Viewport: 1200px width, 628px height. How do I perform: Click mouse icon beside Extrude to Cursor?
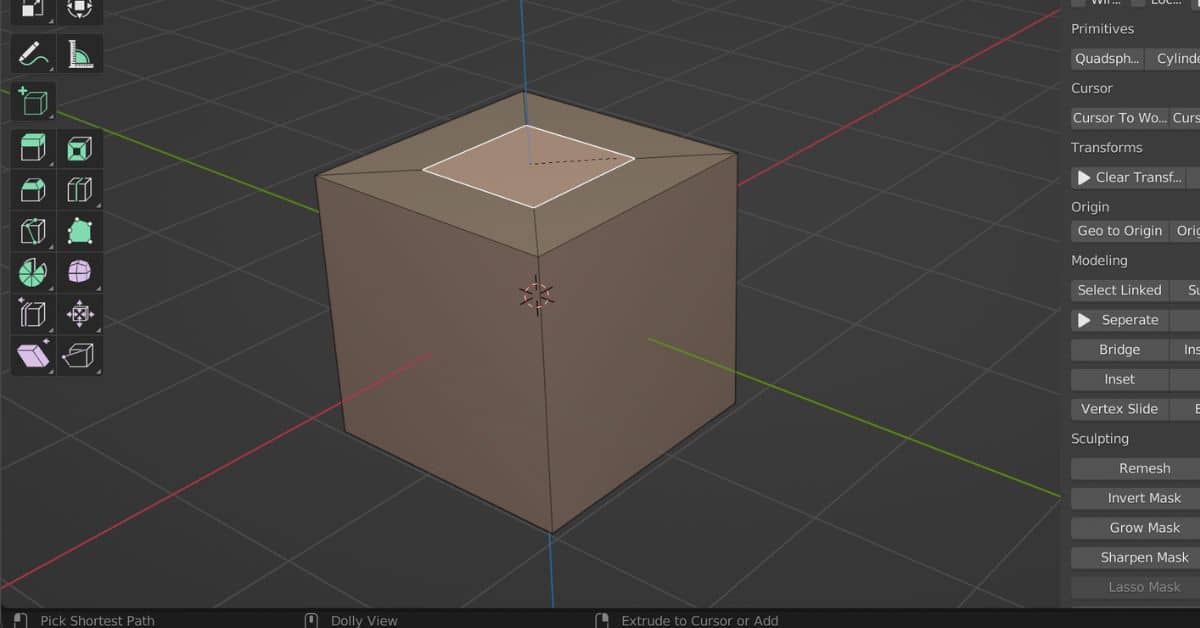(602, 620)
